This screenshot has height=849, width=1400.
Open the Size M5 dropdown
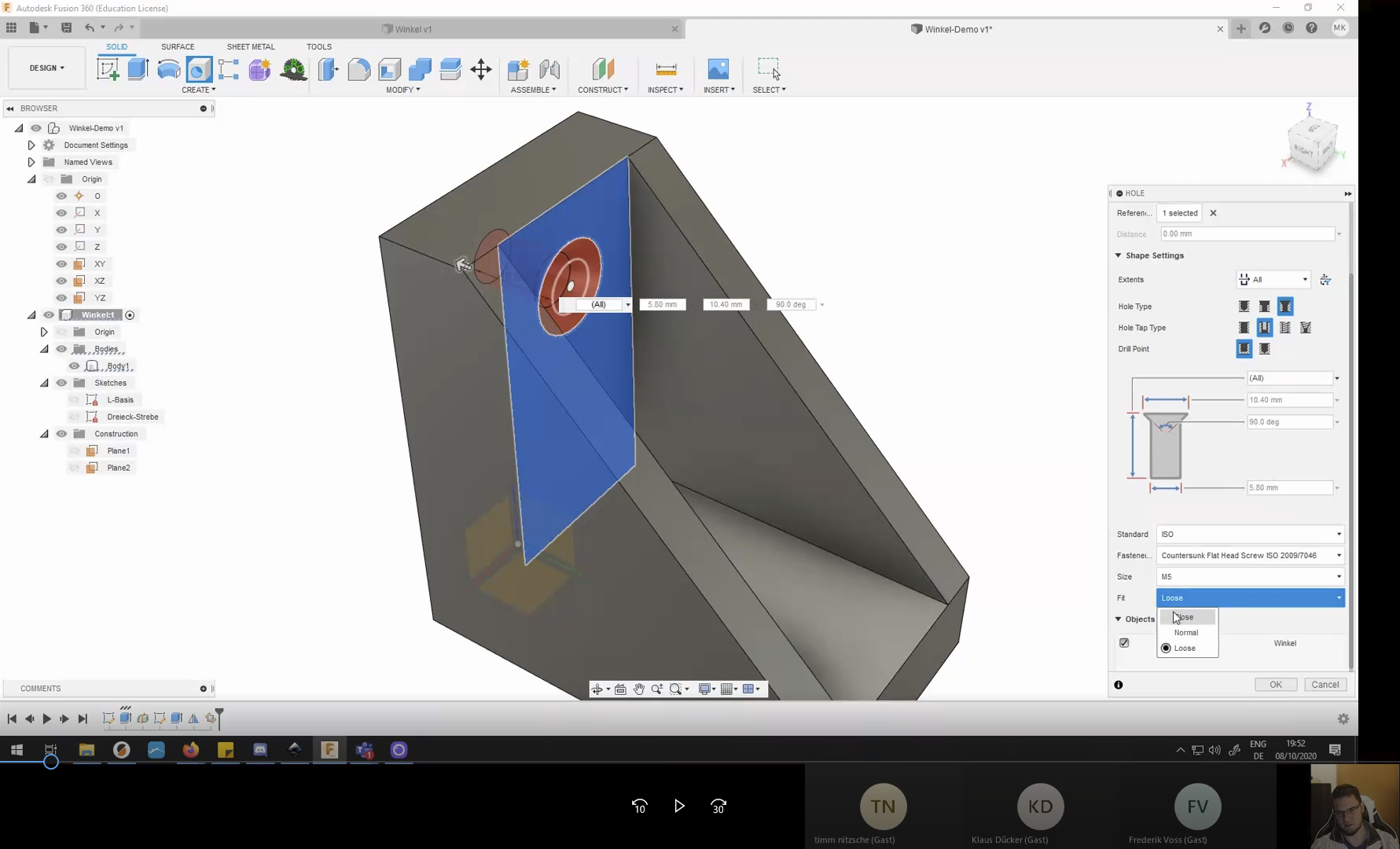coord(1250,577)
